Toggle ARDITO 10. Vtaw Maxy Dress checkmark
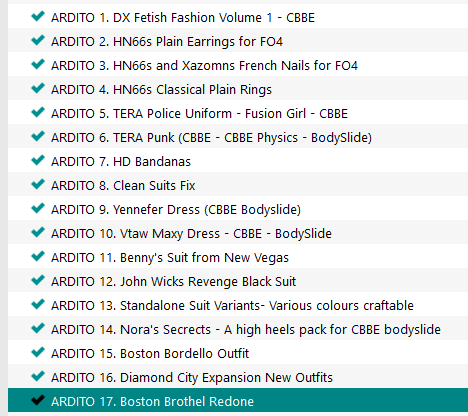This screenshot has height=416, width=468. pyautogui.click(x=38, y=232)
